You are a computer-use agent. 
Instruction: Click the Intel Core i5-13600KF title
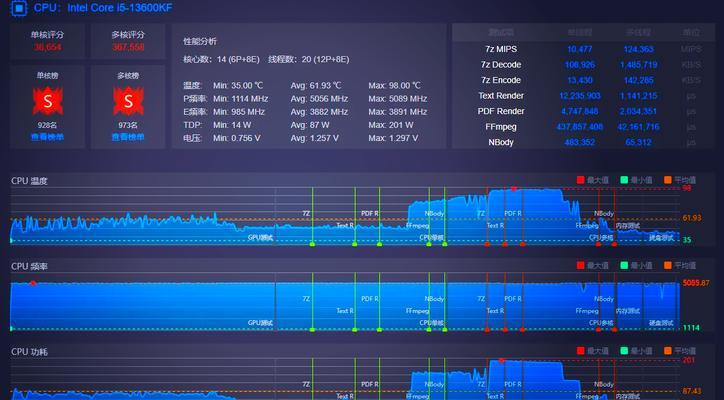tap(120, 8)
